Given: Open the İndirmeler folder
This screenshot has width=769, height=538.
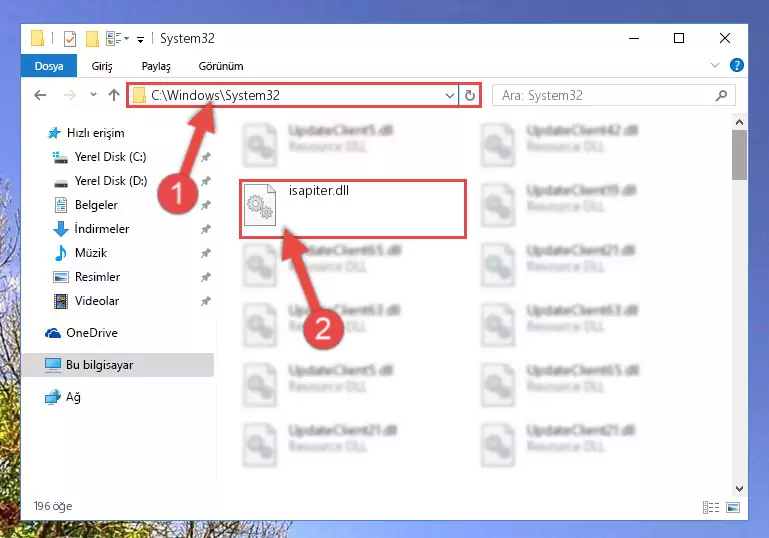Looking at the screenshot, I should [x=102, y=229].
